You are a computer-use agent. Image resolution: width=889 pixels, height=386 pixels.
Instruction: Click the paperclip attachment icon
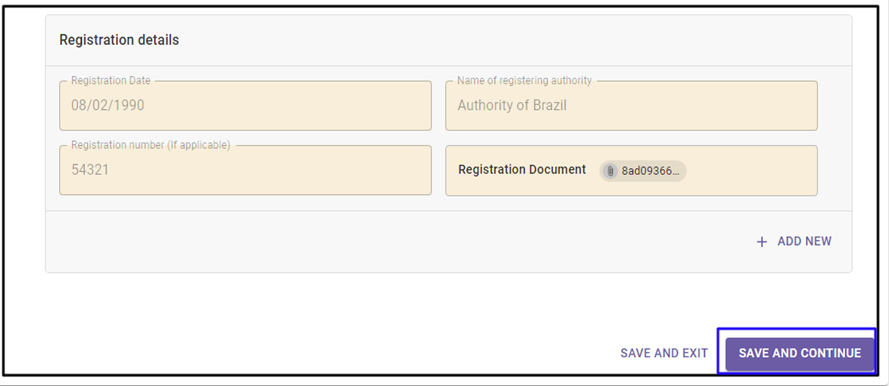[610, 171]
